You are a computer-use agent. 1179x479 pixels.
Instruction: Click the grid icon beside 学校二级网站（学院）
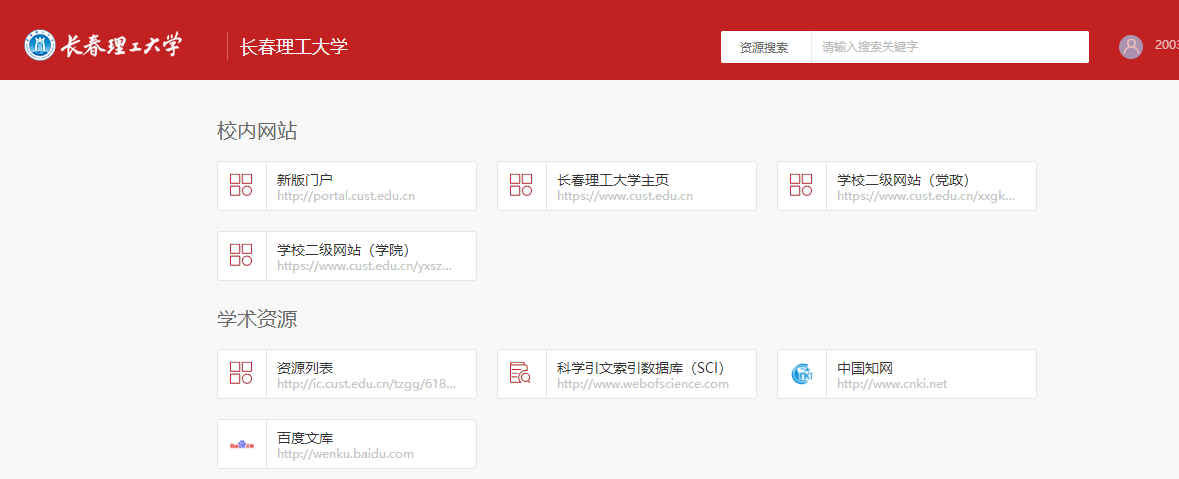click(241, 255)
